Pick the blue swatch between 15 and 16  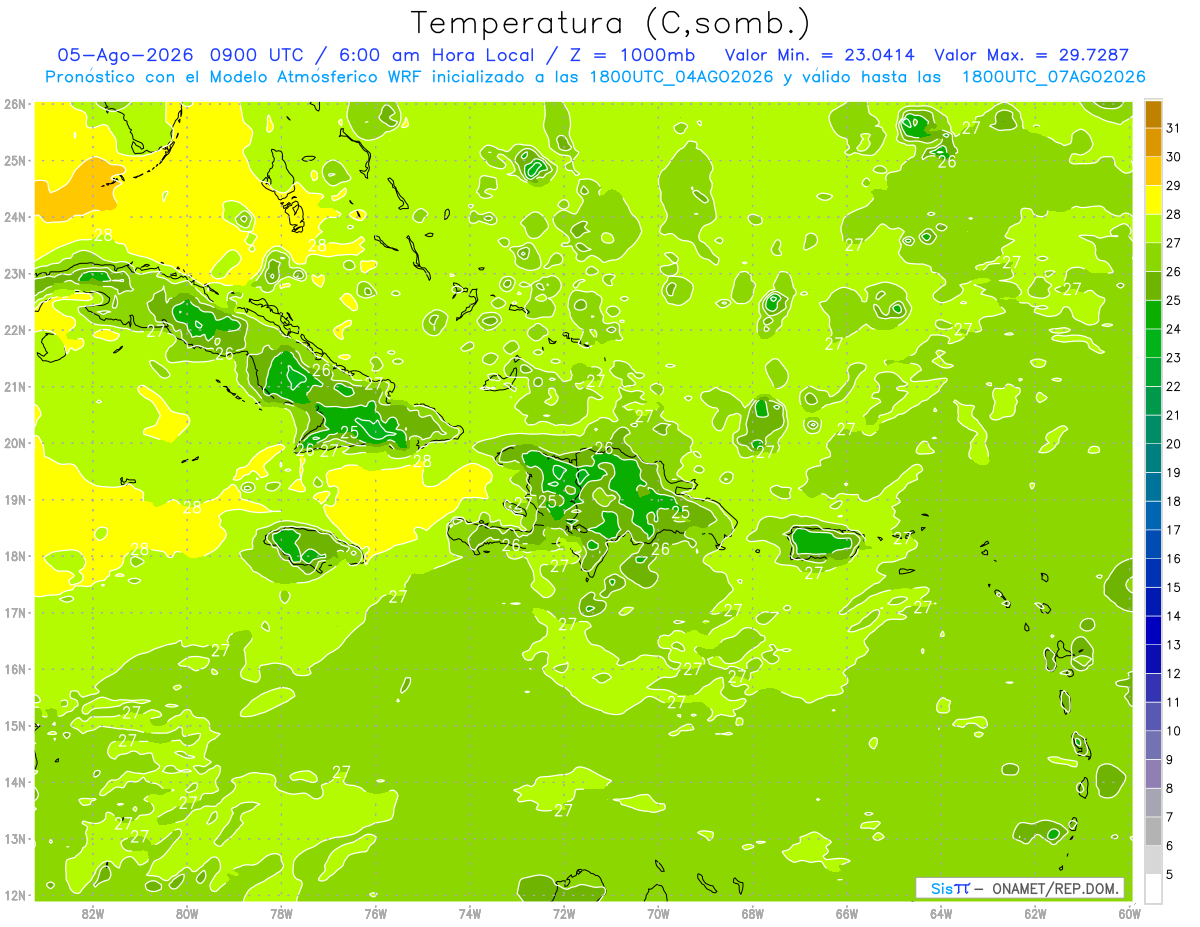click(x=1153, y=573)
